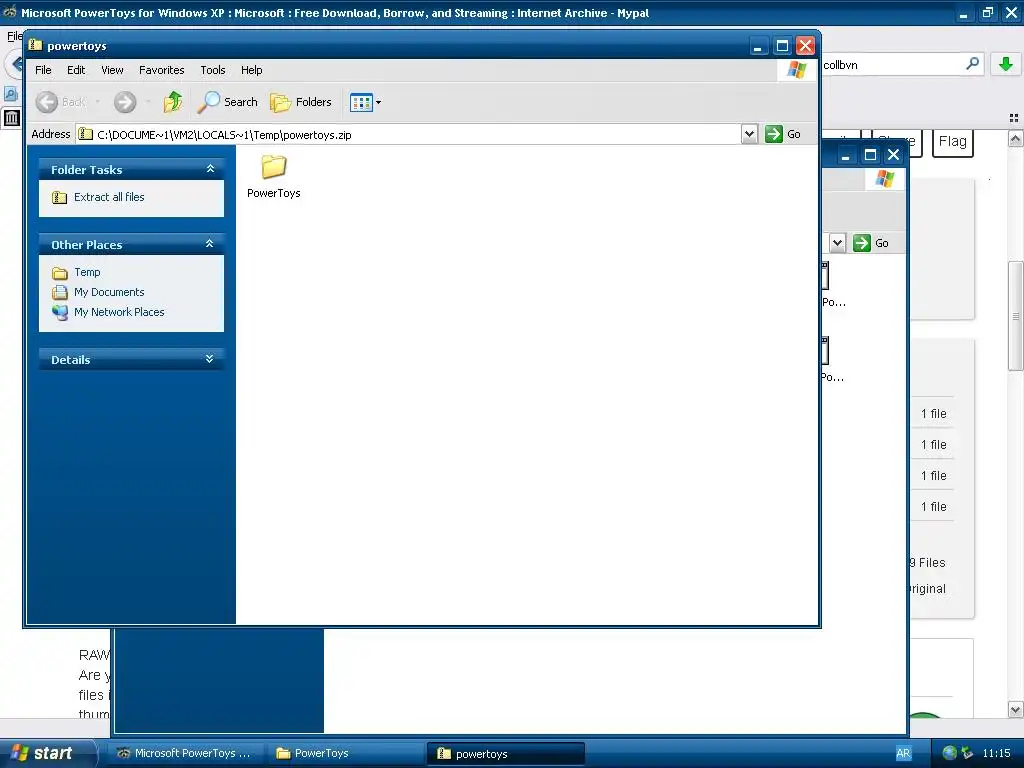Collapse the Folder Tasks panel
The image size is (1024, 768).
(x=210, y=168)
